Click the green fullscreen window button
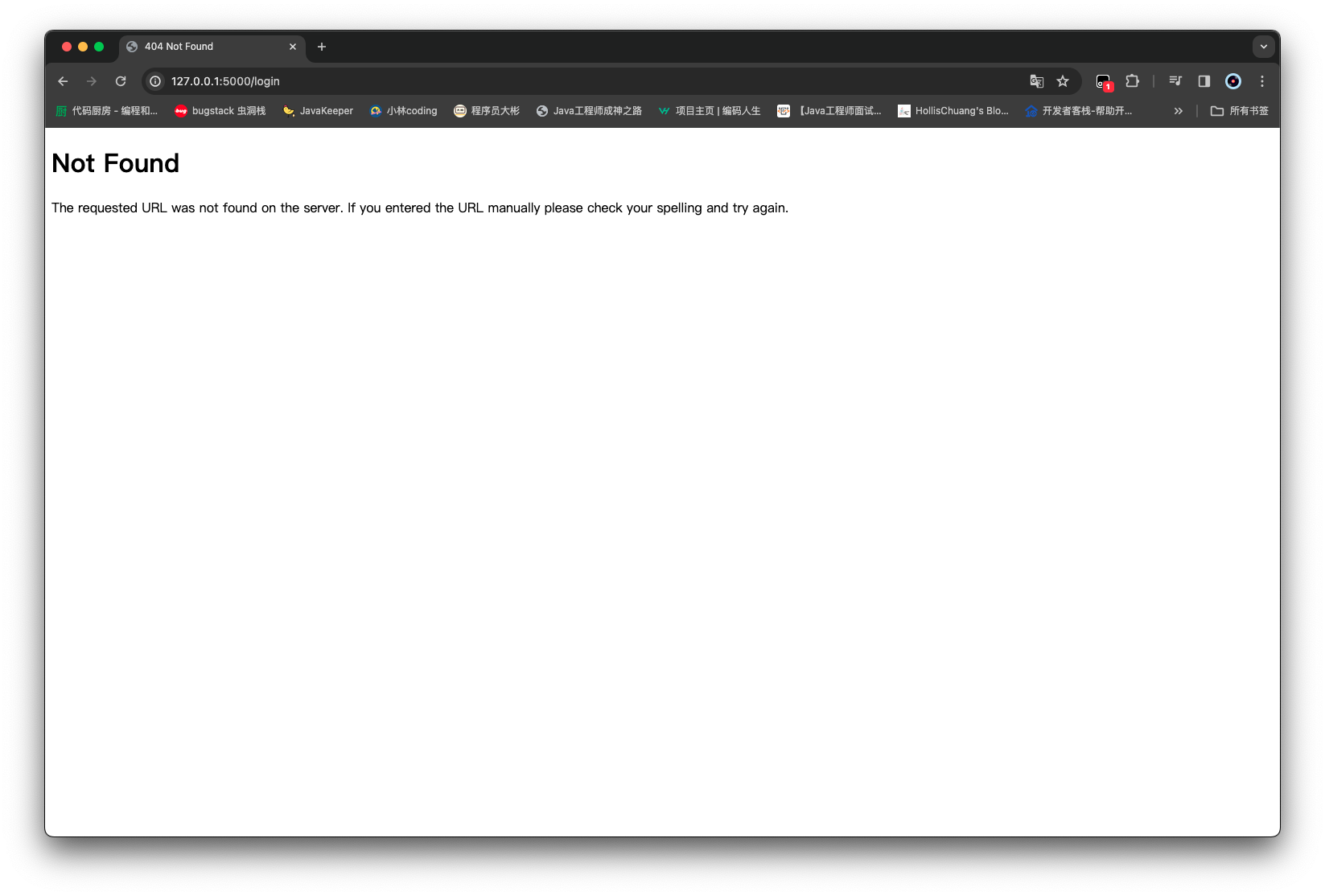The height and width of the screenshot is (896, 1325). click(x=99, y=47)
